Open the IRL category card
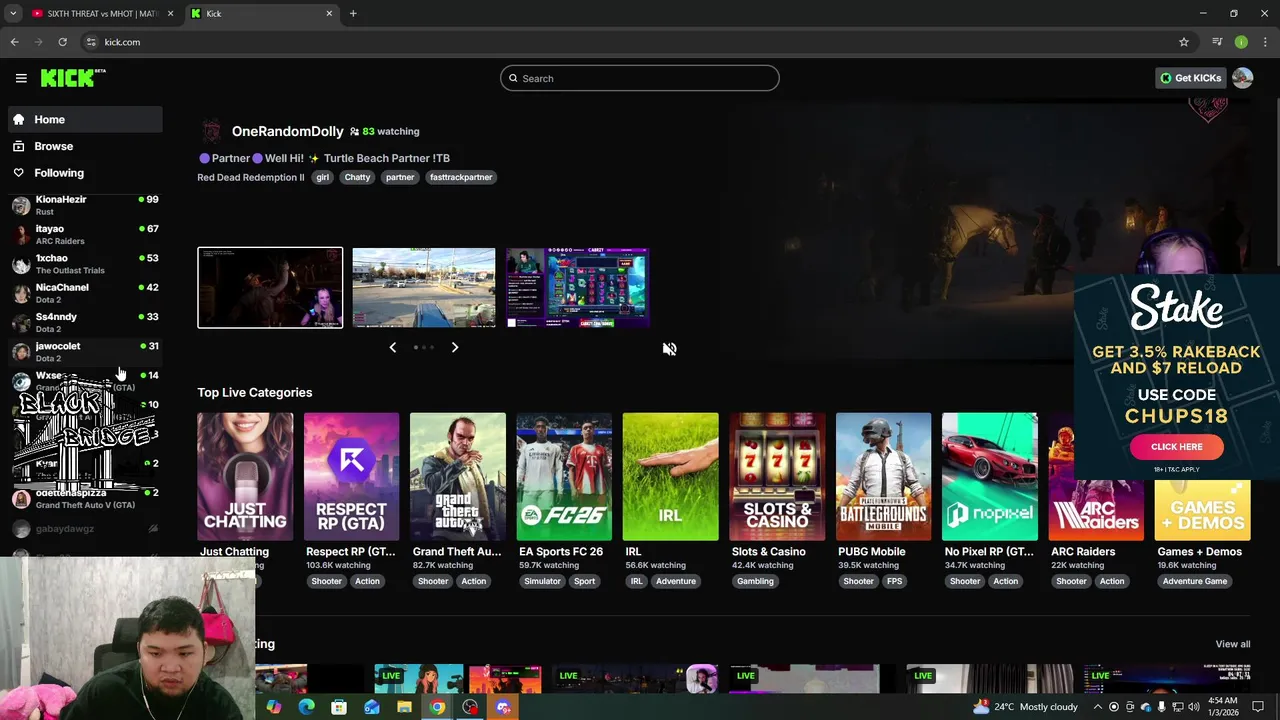 coord(670,477)
